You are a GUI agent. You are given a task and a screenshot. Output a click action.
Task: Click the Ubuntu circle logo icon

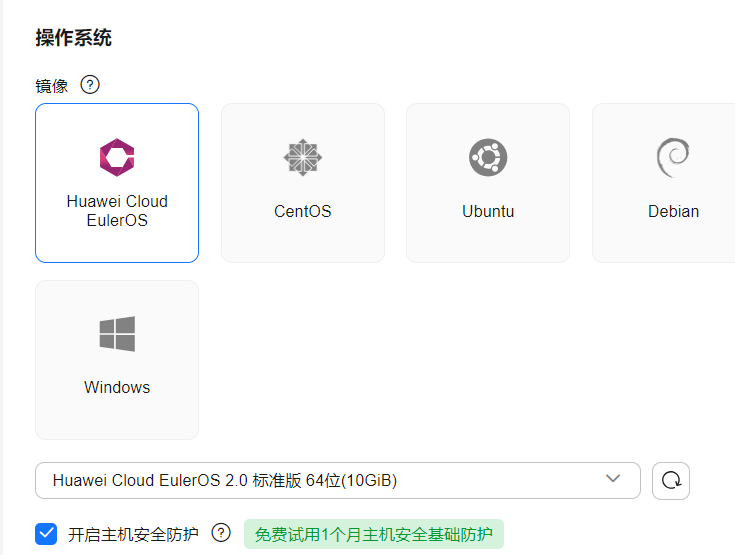point(488,158)
